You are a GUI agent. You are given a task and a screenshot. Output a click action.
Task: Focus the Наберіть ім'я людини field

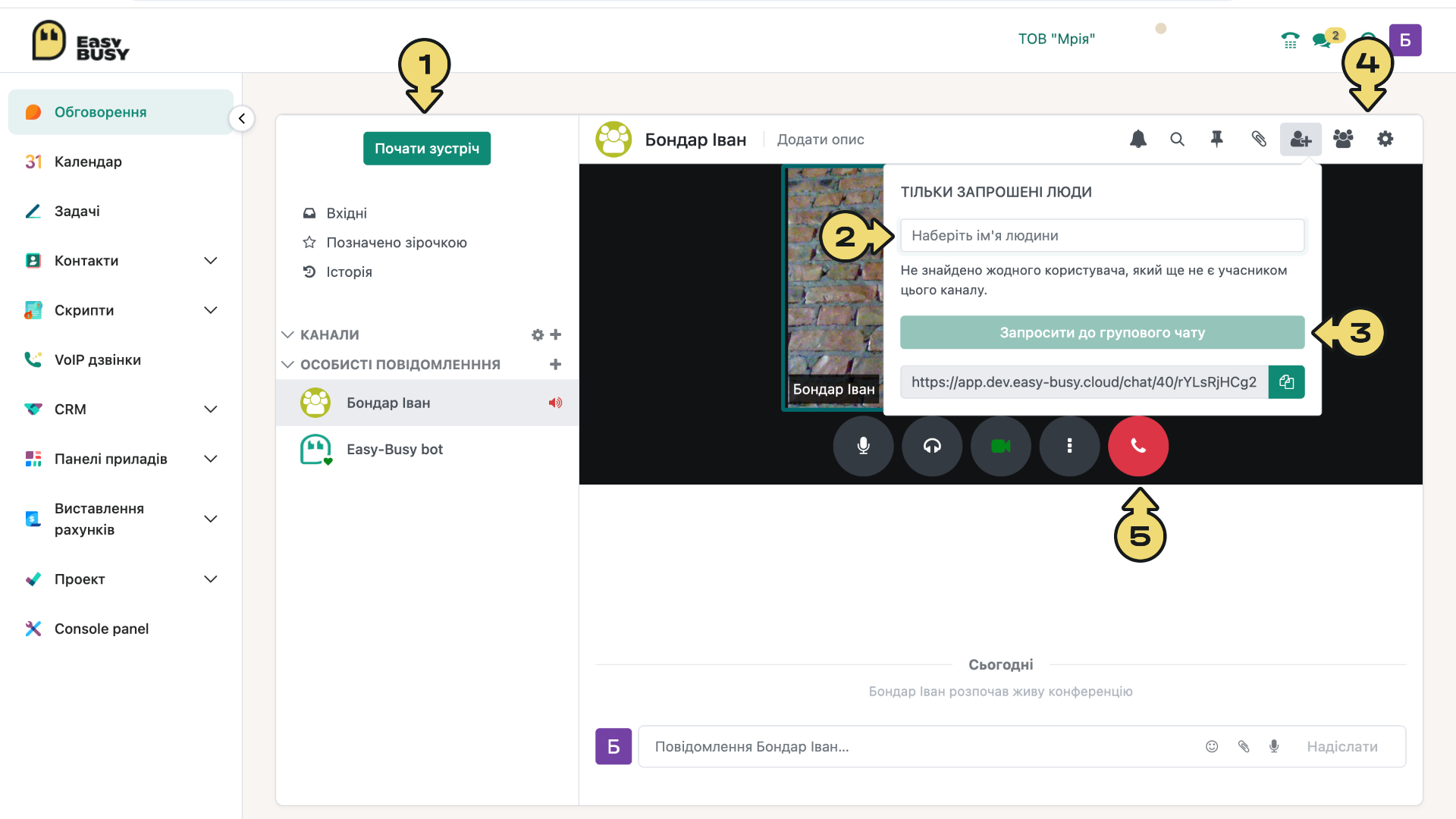pyautogui.click(x=1102, y=235)
